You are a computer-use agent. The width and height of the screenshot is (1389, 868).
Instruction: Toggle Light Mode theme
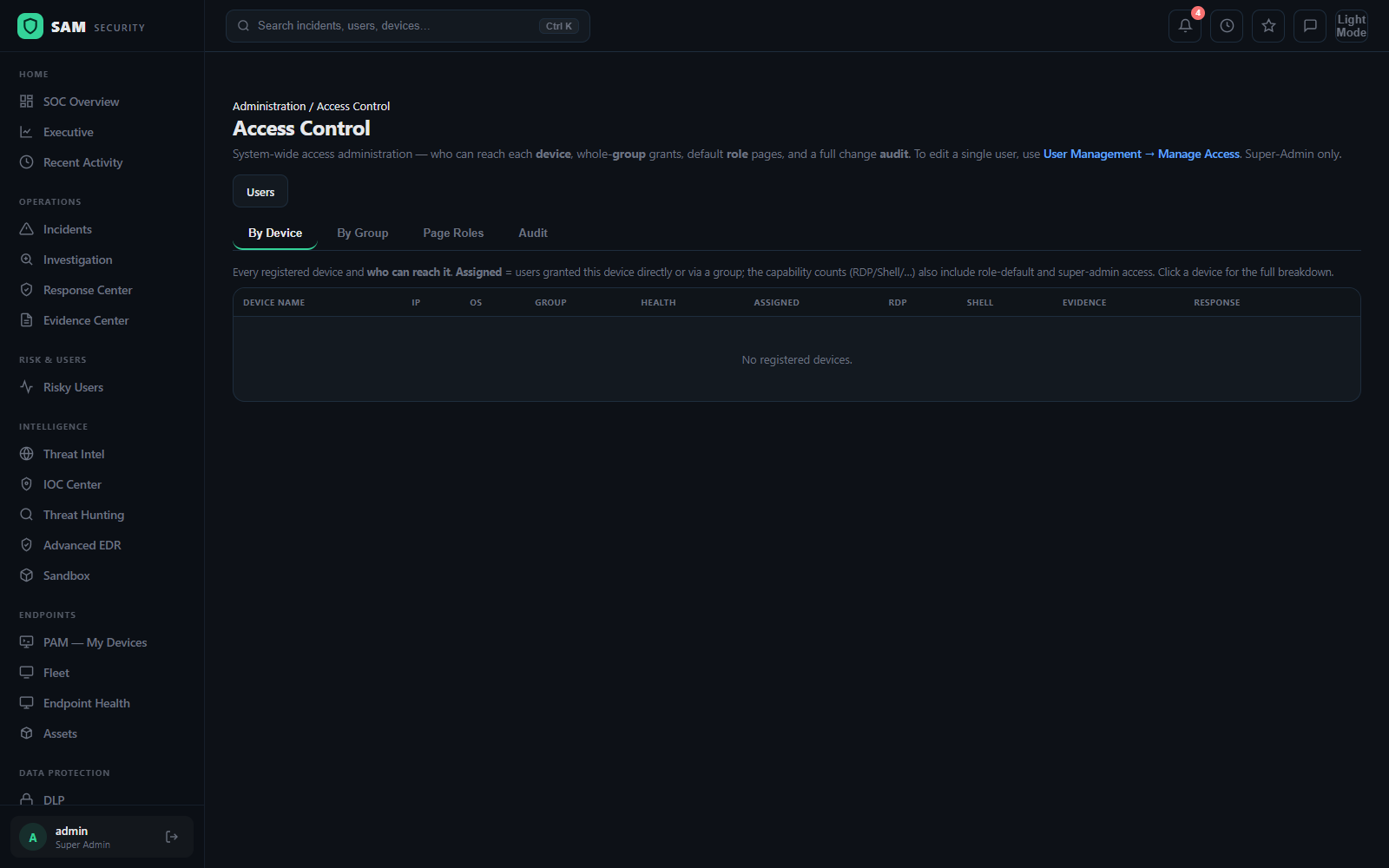[1352, 26]
